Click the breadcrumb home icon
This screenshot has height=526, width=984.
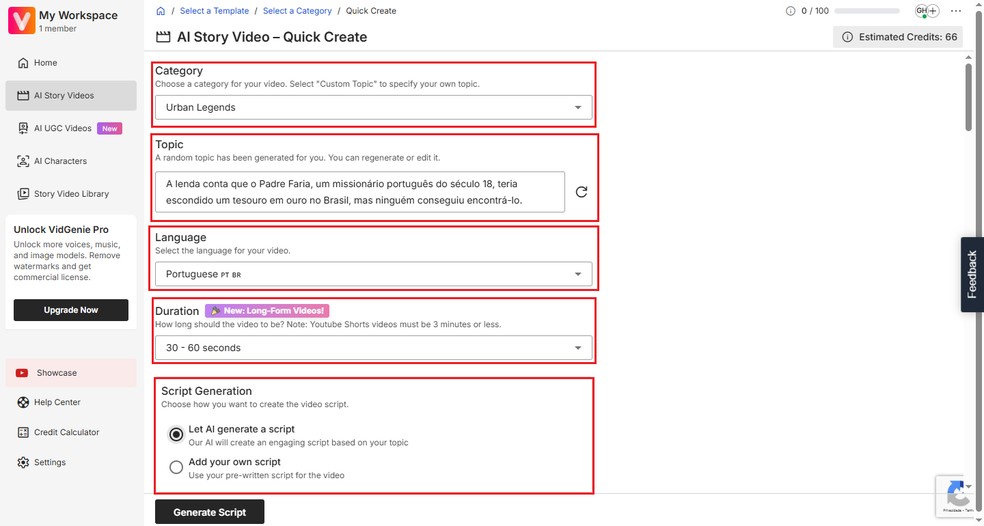click(161, 11)
